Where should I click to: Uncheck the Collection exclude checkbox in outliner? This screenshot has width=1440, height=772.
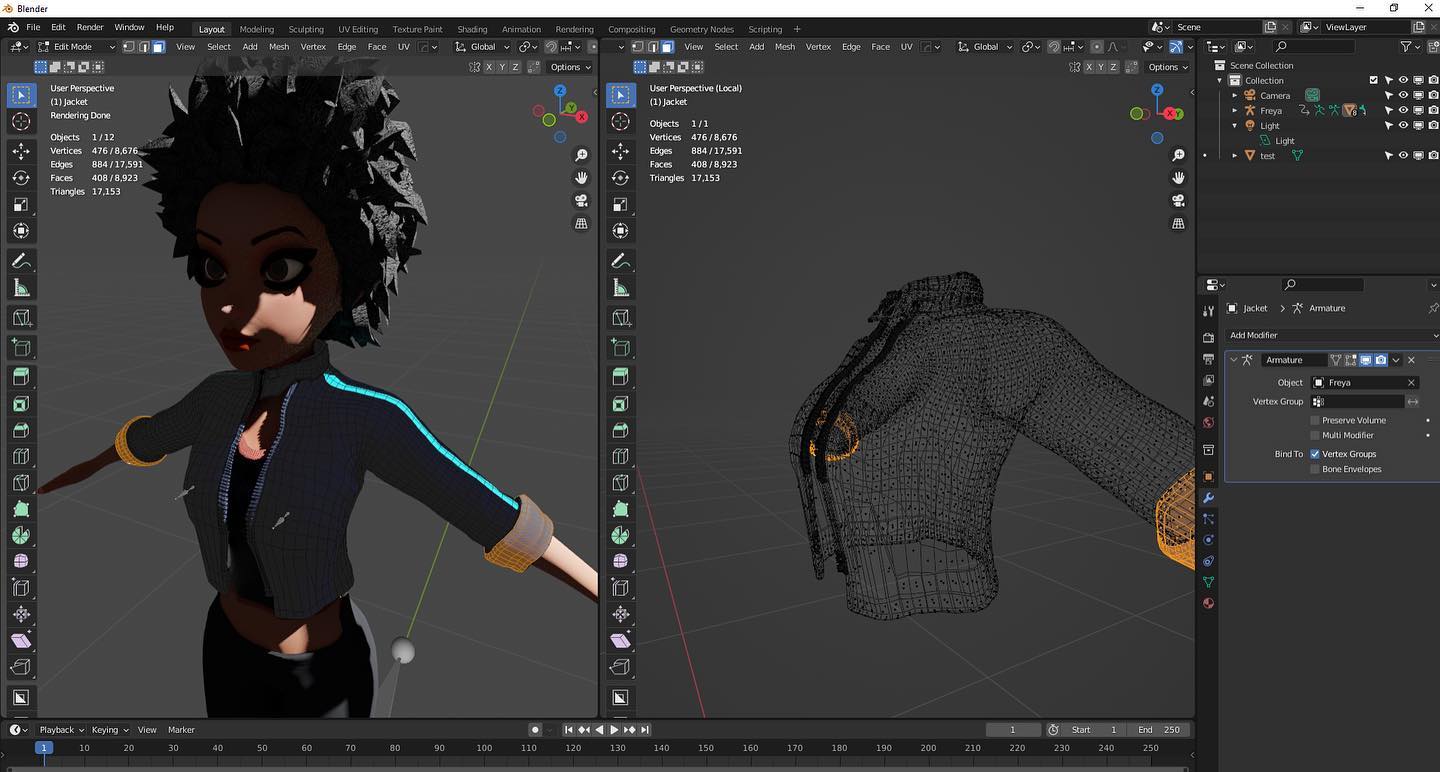pyautogui.click(x=1373, y=80)
